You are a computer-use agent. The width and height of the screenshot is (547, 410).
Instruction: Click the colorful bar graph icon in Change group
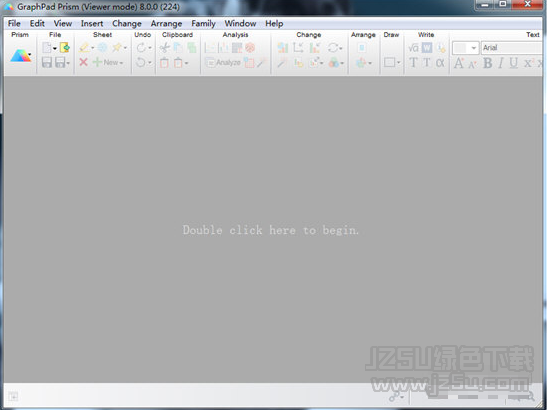[x=283, y=47]
